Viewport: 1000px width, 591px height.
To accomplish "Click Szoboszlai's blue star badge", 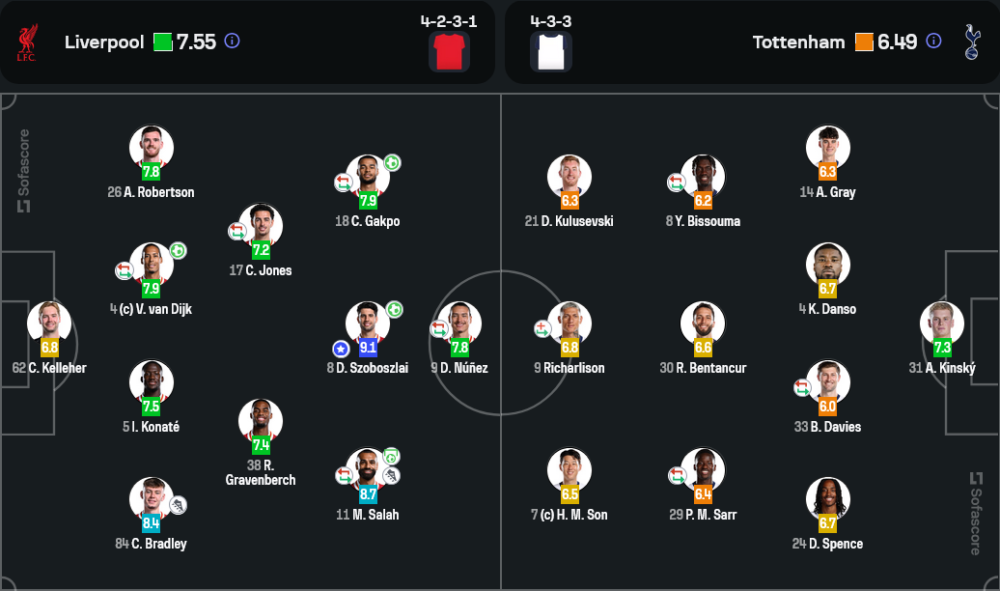I will (x=341, y=348).
